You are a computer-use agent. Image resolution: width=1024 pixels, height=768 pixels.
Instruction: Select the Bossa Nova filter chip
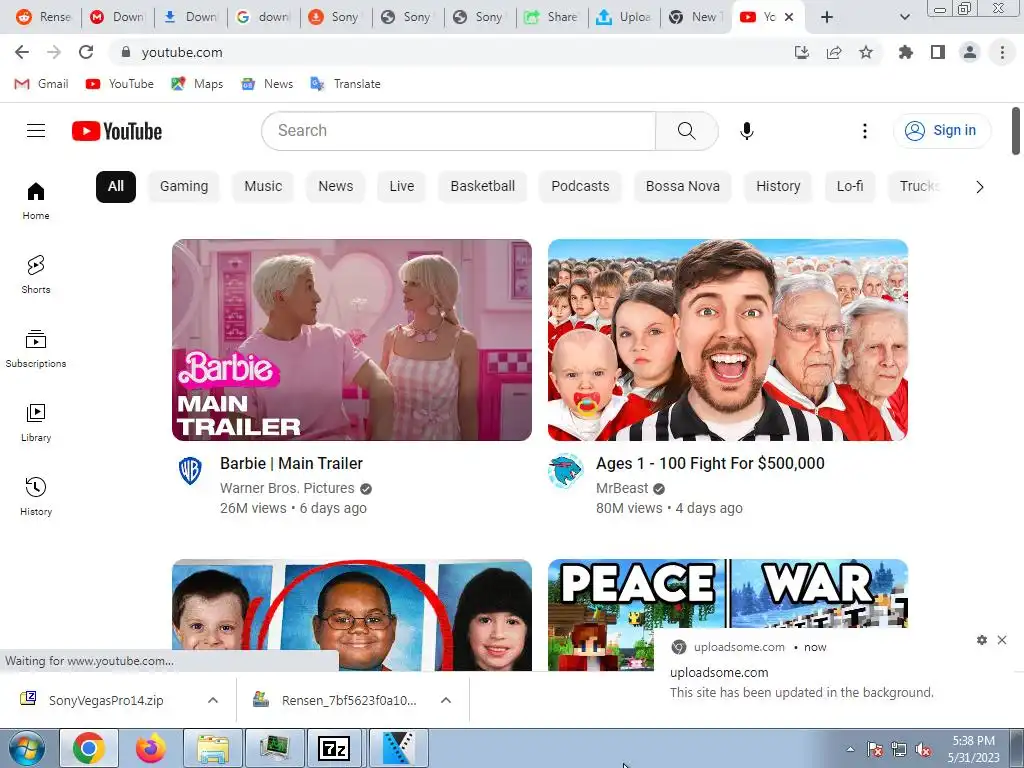[682, 187]
